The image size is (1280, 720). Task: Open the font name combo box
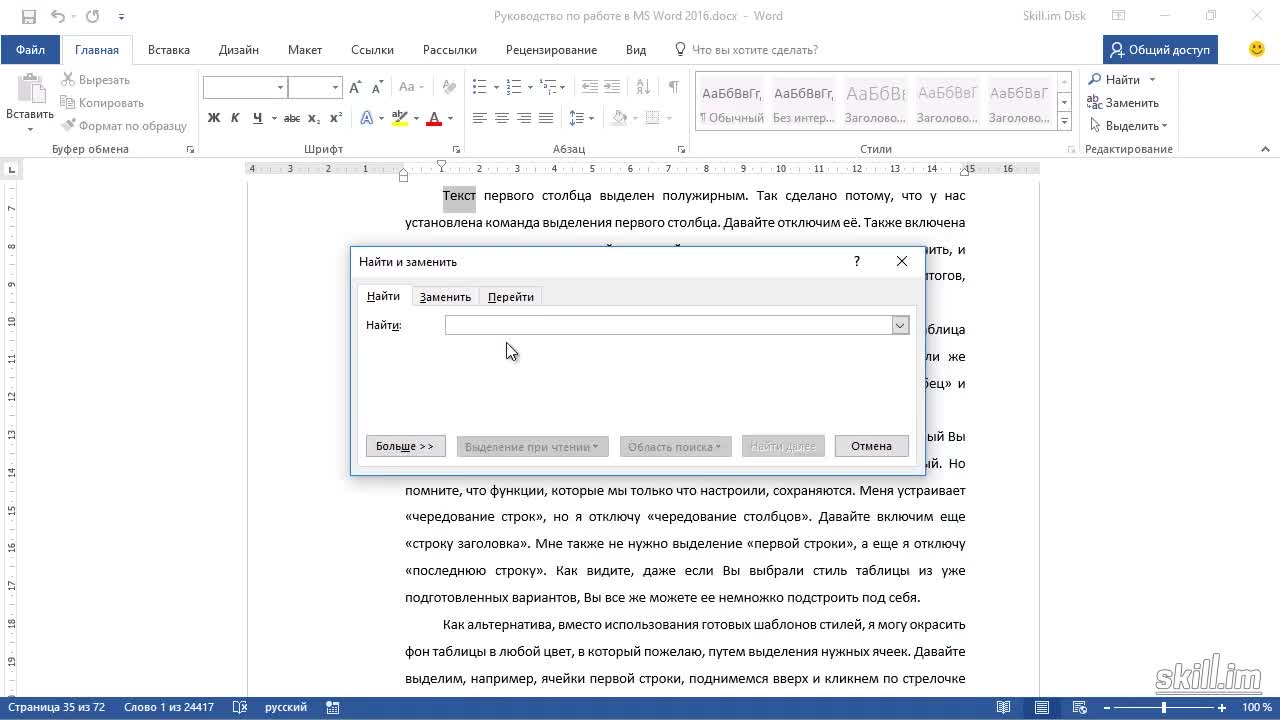pyautogui.click(x=245, y=88)
